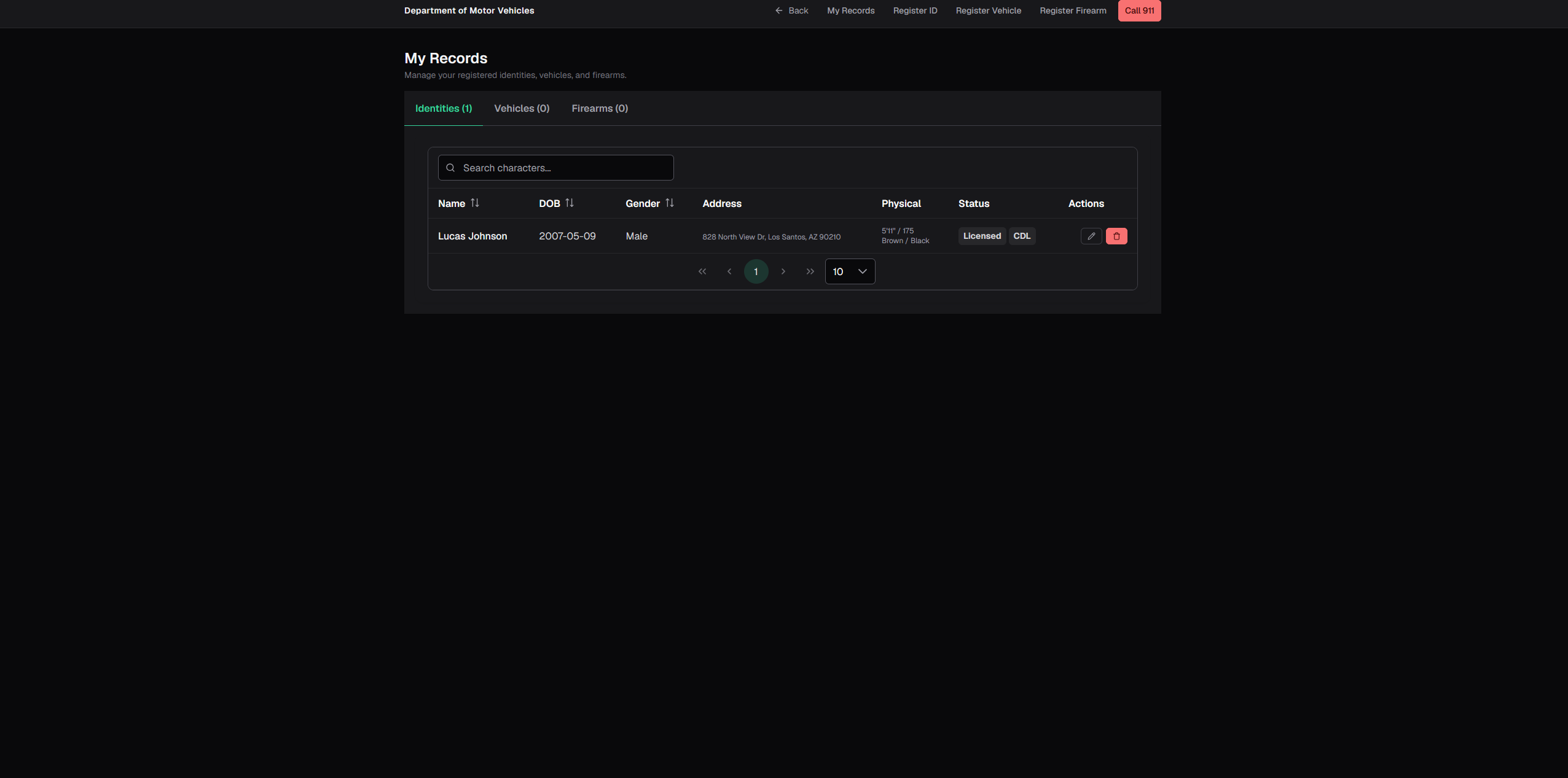The image size is (1568, 778).
Task: Go to first page double-chevron
Action: tap(702, 271)
